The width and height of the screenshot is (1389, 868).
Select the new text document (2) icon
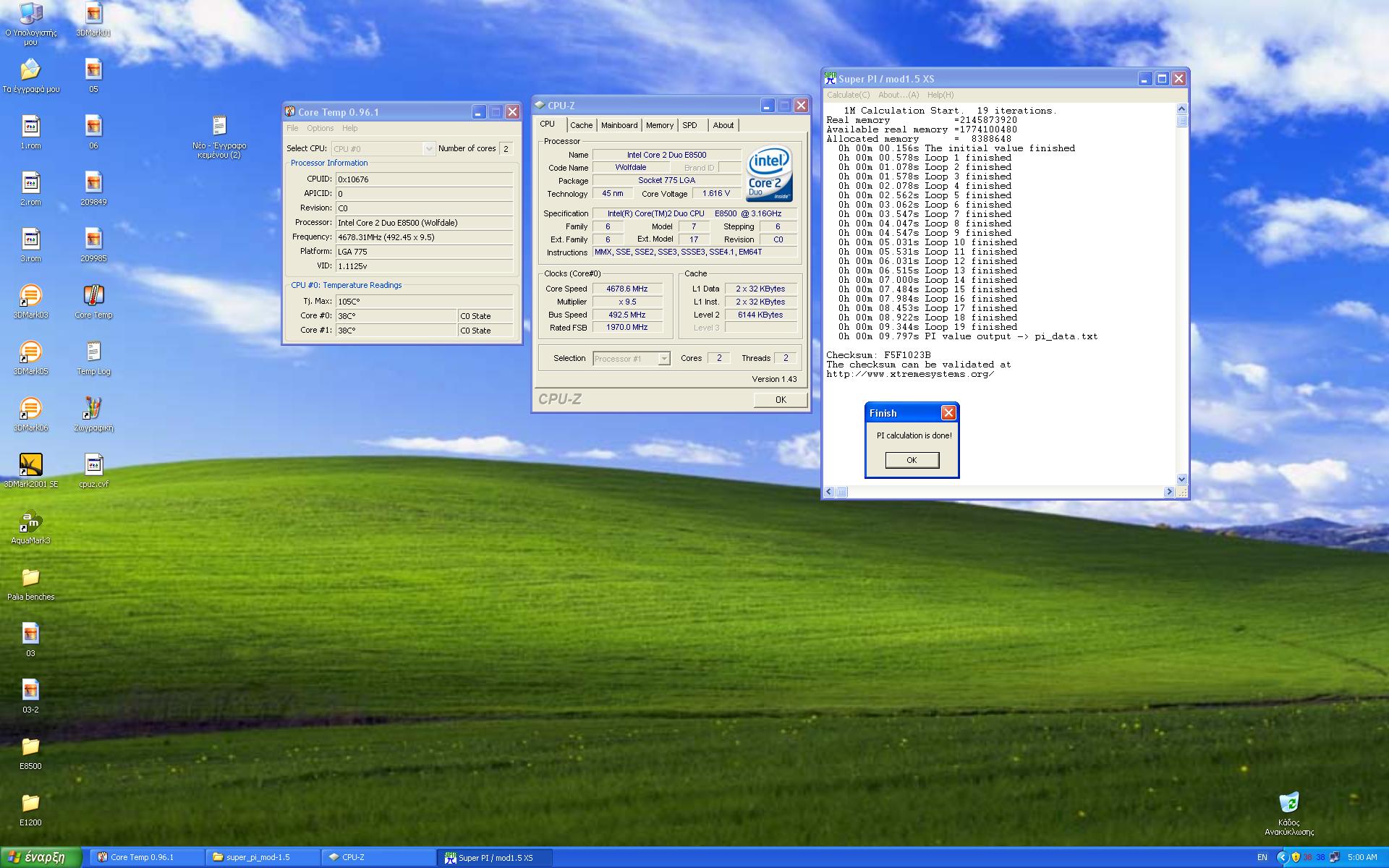tap(219, 136)
